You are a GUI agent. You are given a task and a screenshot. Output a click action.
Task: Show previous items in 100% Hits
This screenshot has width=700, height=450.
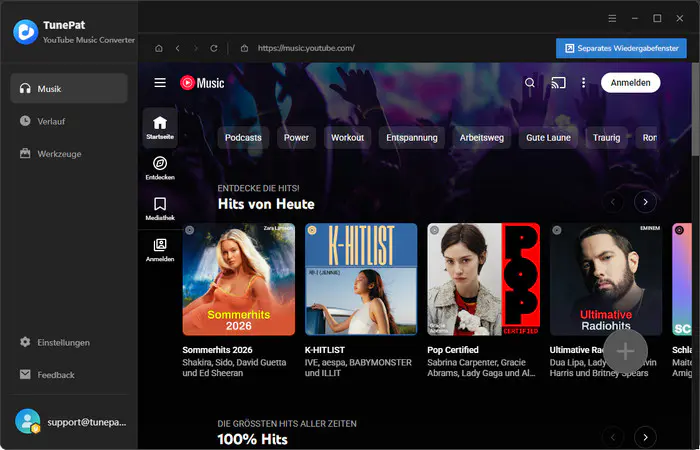click(x=613, y=437)
